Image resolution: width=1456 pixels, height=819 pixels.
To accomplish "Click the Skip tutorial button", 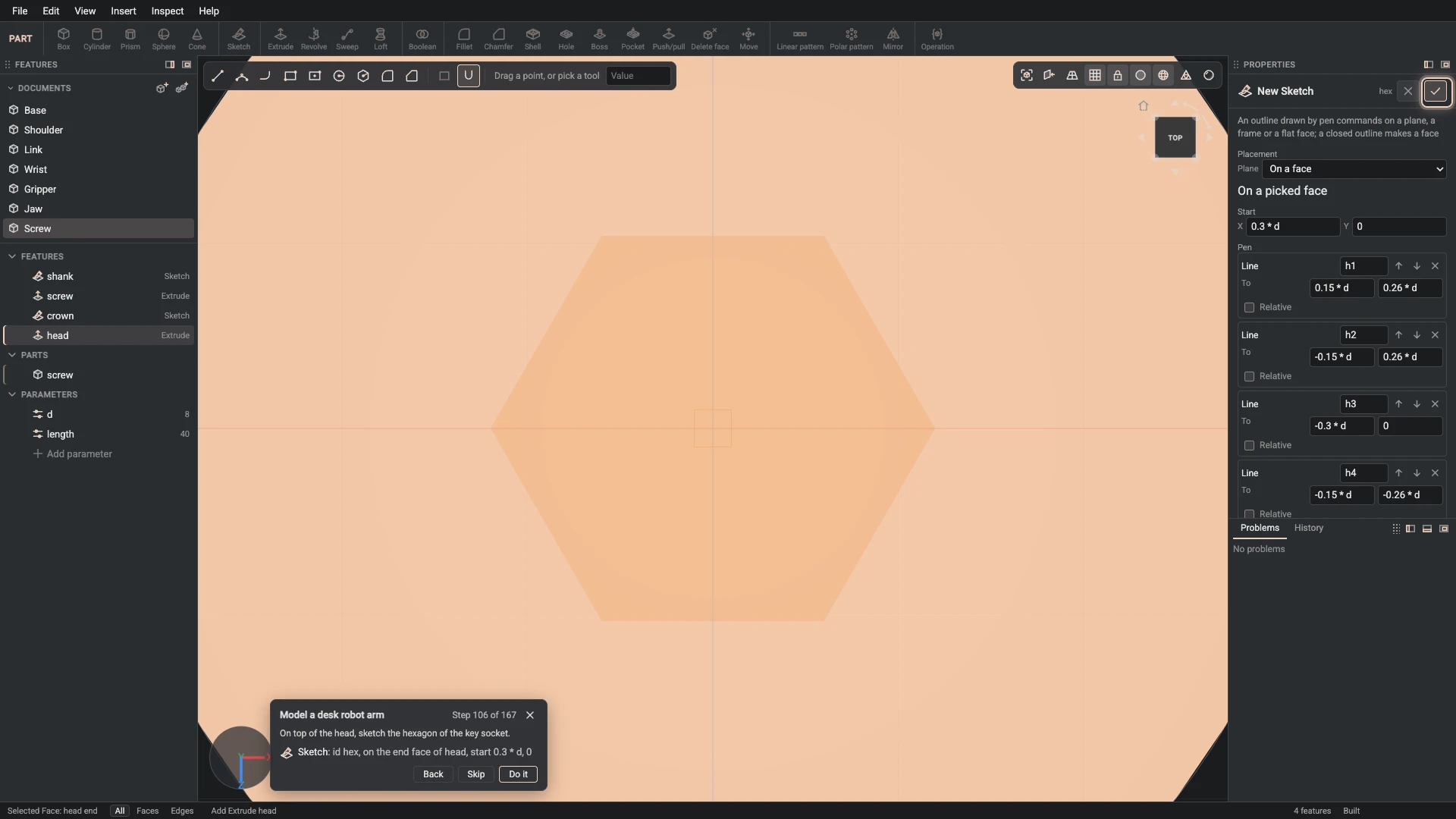I will [476, 774].
